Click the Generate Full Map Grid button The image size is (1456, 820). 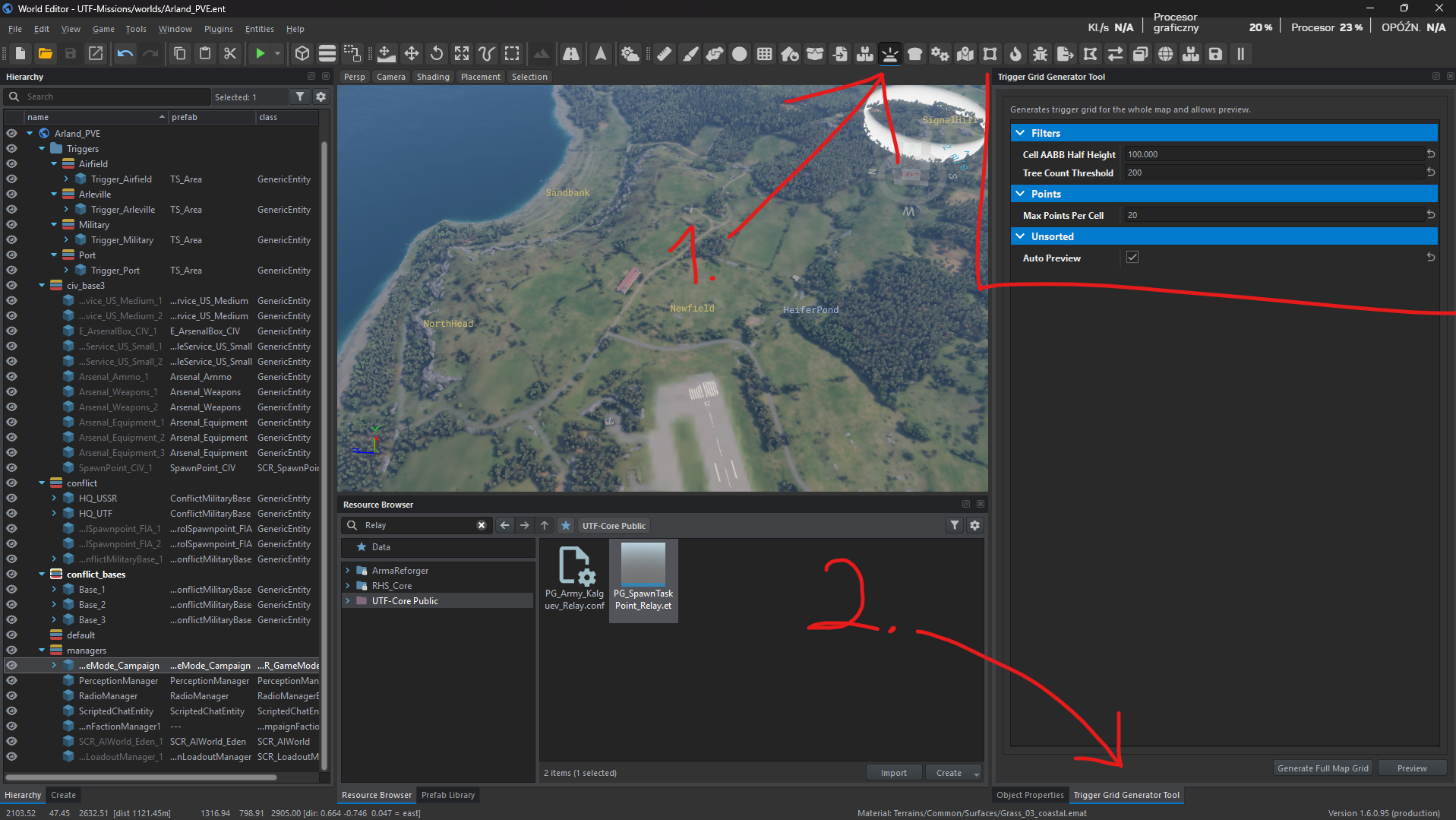(1322, 768)
